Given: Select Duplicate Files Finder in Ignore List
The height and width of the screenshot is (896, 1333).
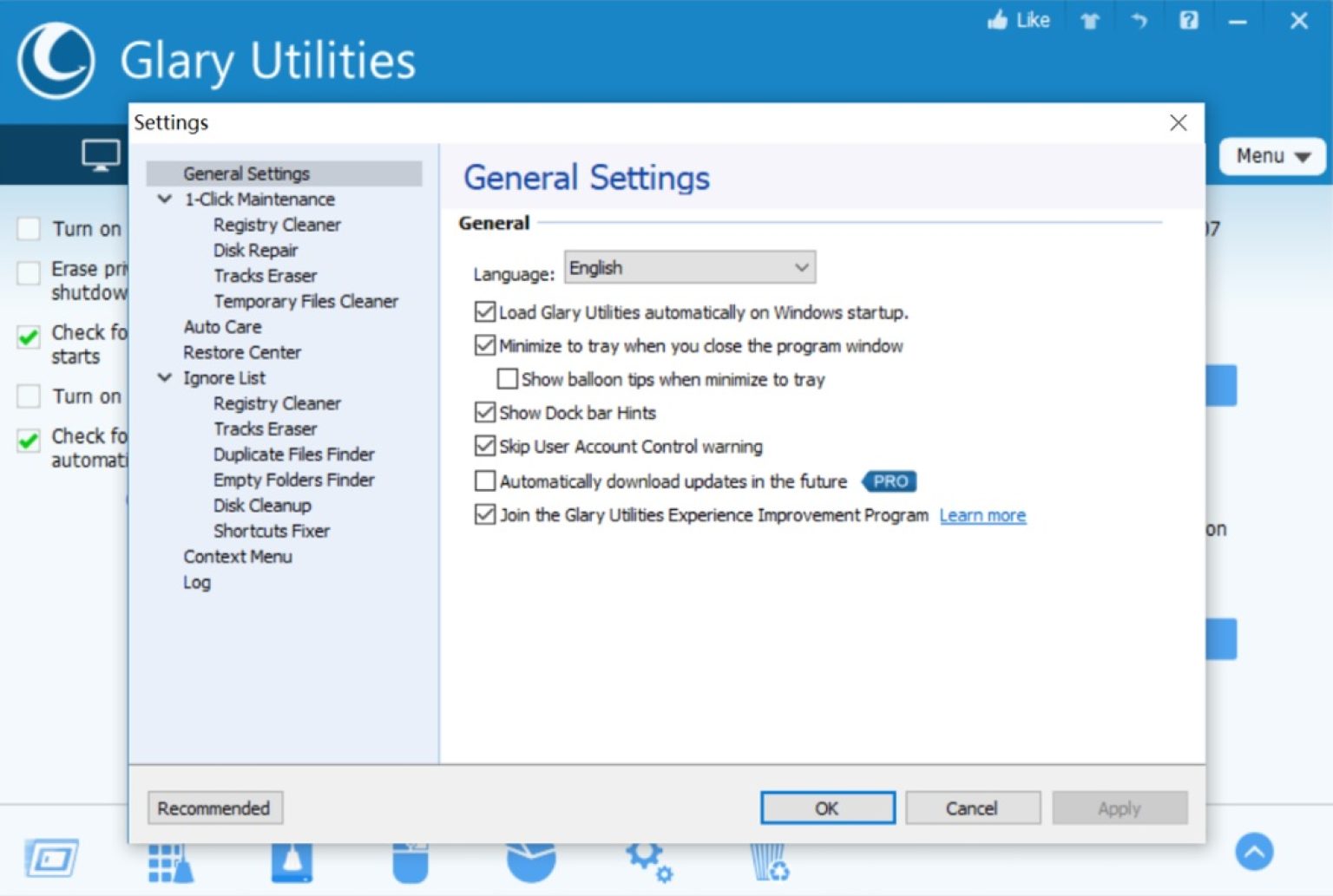Looking at the screenshot, I should coord(293,454).
